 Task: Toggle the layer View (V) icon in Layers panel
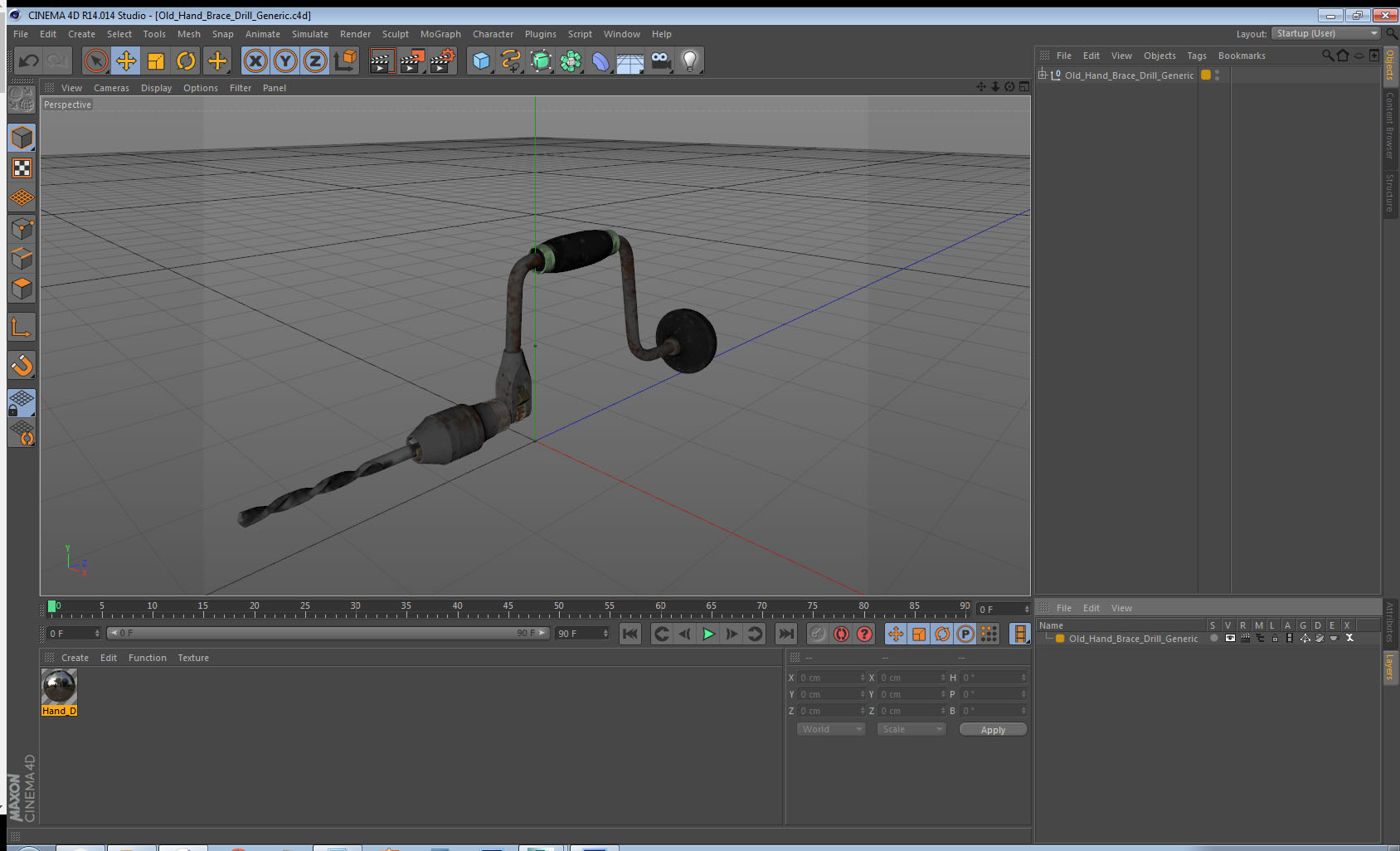1230,638
